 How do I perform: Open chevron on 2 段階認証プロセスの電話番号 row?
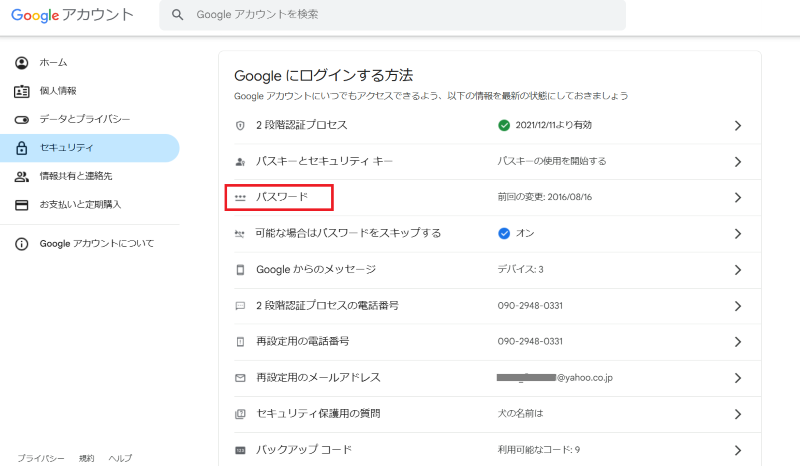pos(738,306)
